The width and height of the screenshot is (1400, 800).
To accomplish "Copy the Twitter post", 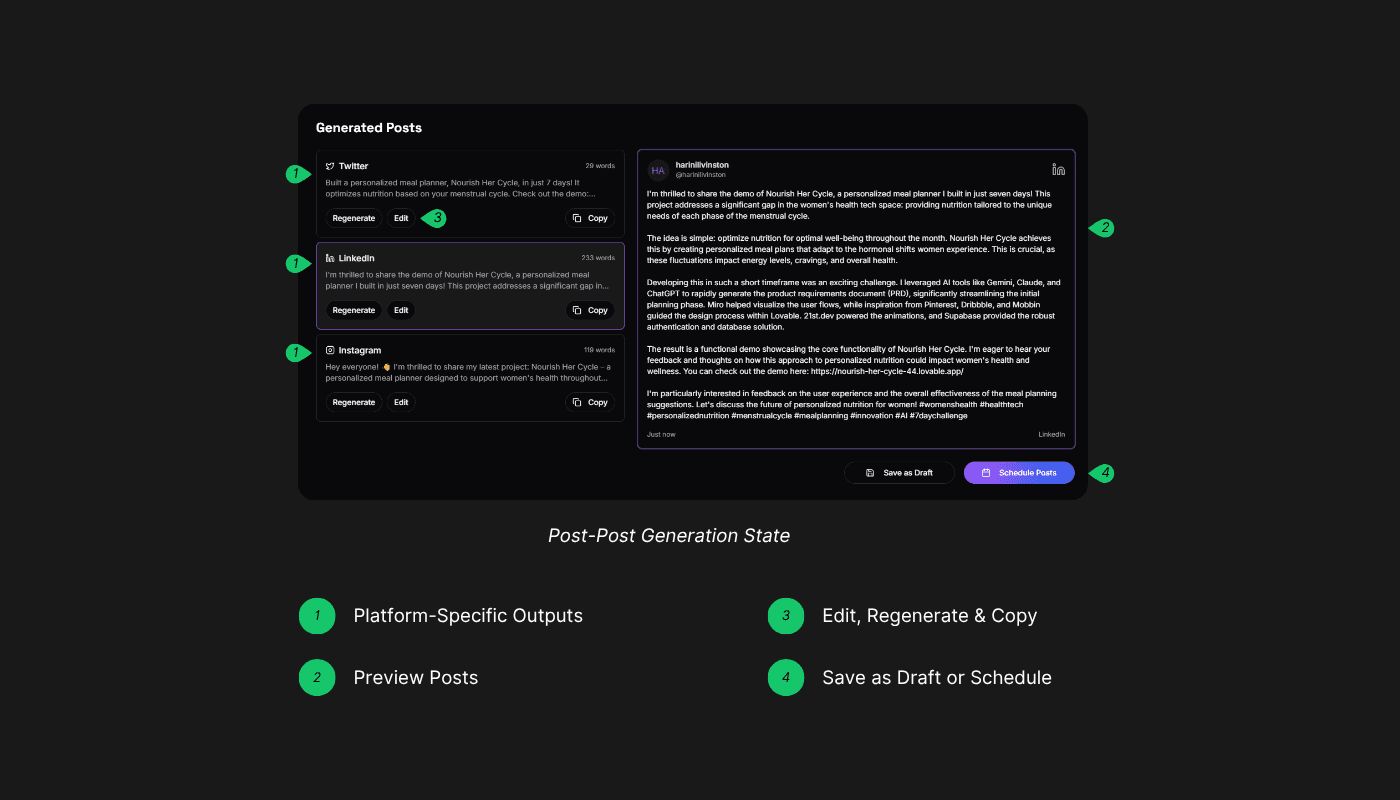I will pyautogui.click(x=590, y=218).
